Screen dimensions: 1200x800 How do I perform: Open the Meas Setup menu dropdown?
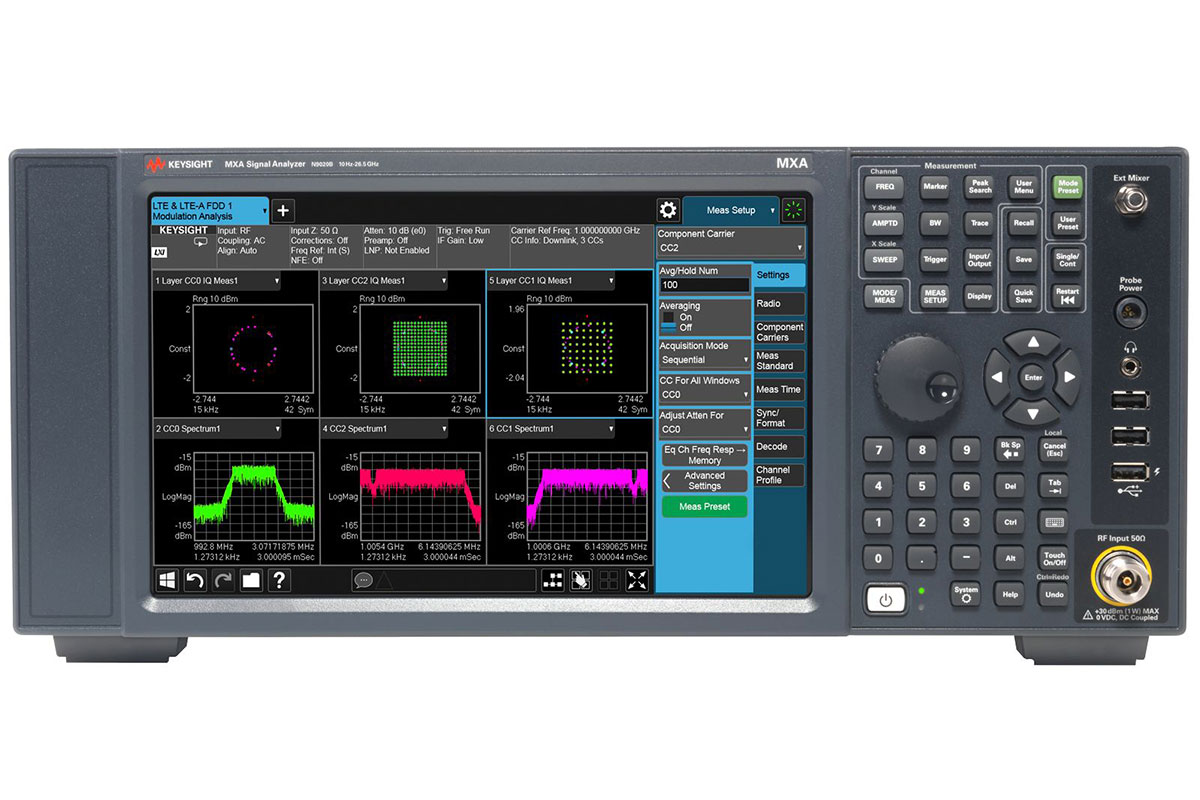pyautogui.click(x=731, y=210)
